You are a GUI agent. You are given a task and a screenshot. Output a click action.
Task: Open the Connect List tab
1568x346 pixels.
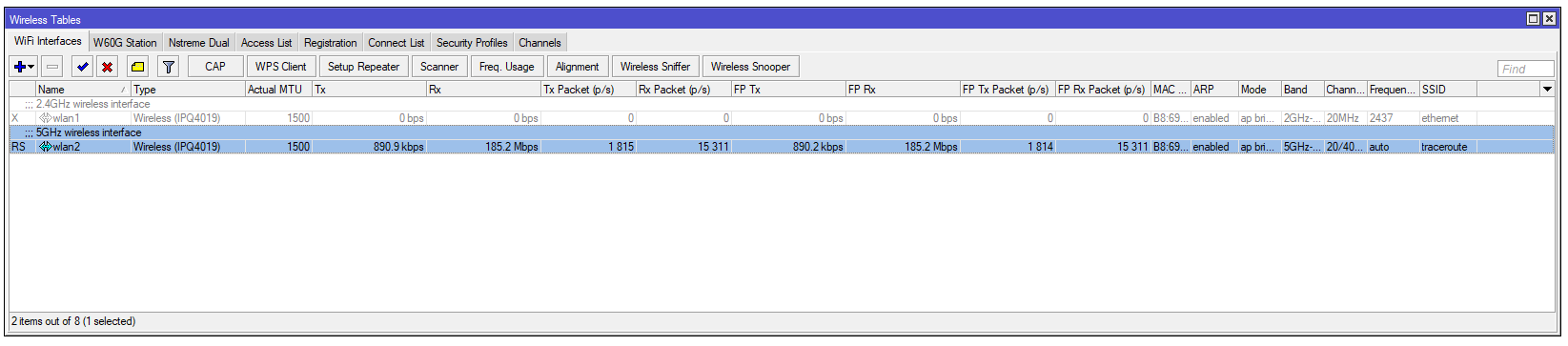(x=397, y=43)
